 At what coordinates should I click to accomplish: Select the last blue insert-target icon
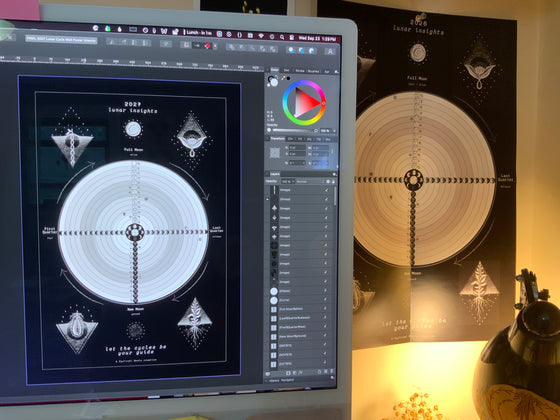(x=312, y=51)
